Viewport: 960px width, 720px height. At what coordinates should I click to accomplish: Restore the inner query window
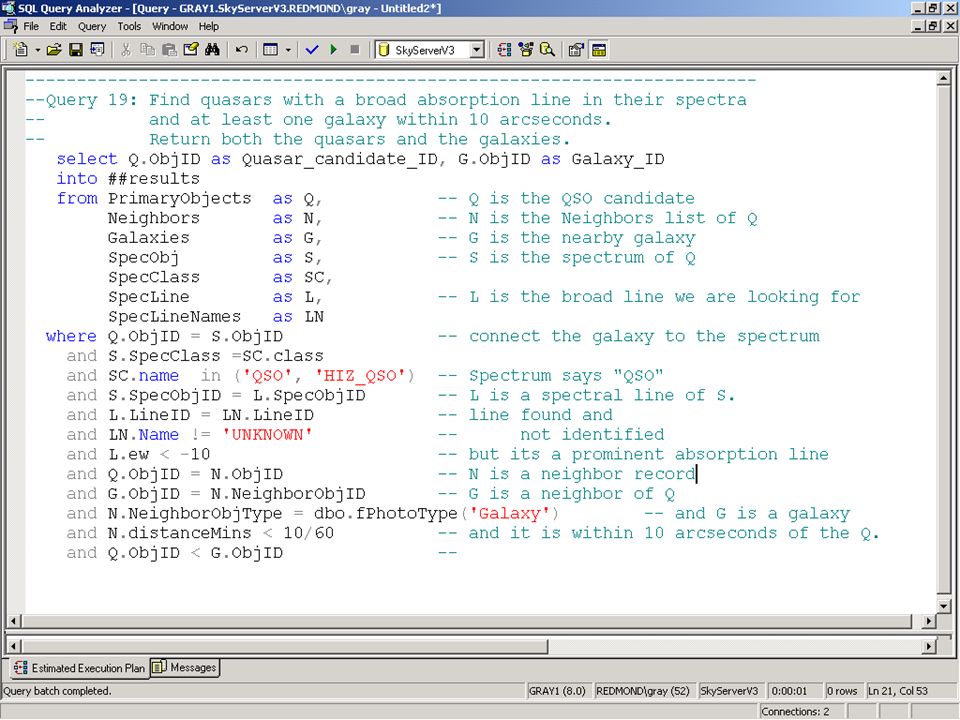tap(932, 26)
